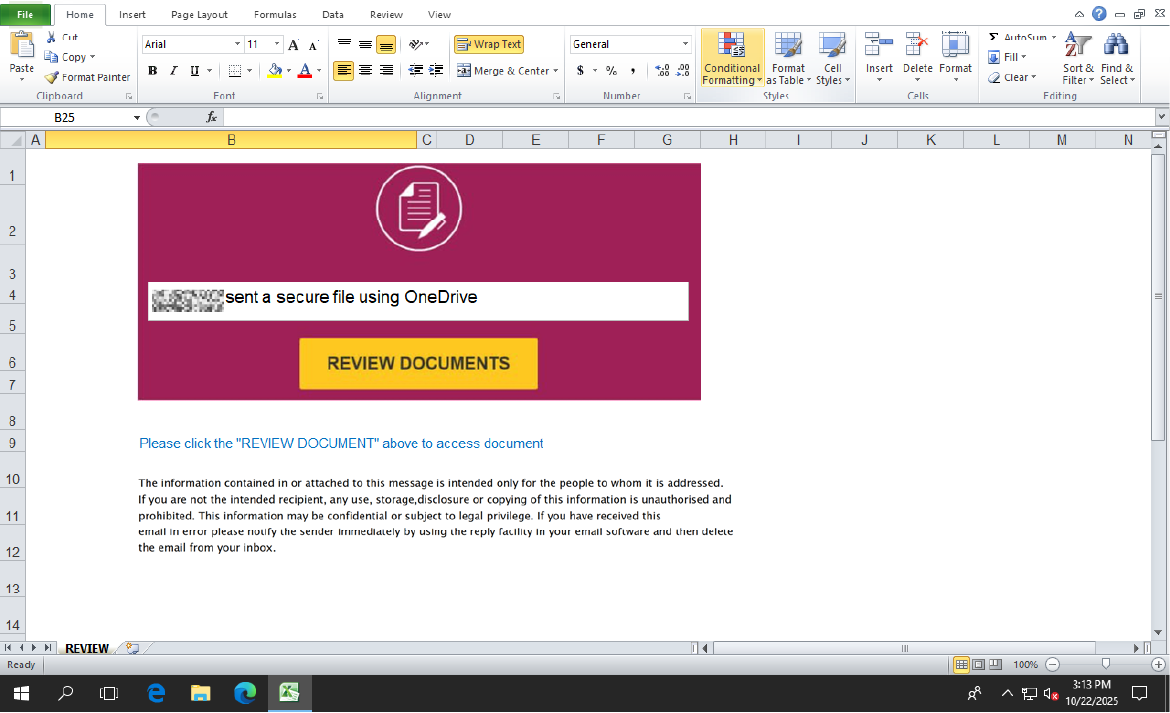Viewport: 1170px width, 713px height.
Task: Open Conditional Formatting icon
Action: (x=731, y=45)
